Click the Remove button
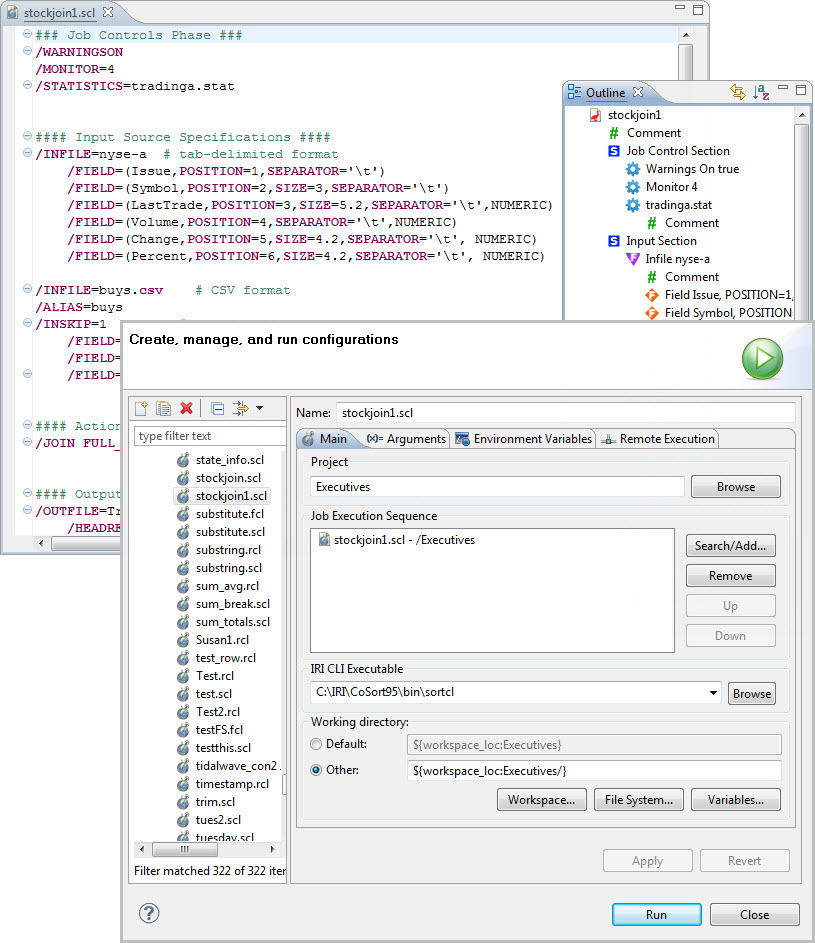The width and height of the screenshot is (815, 943). [730, 576]
